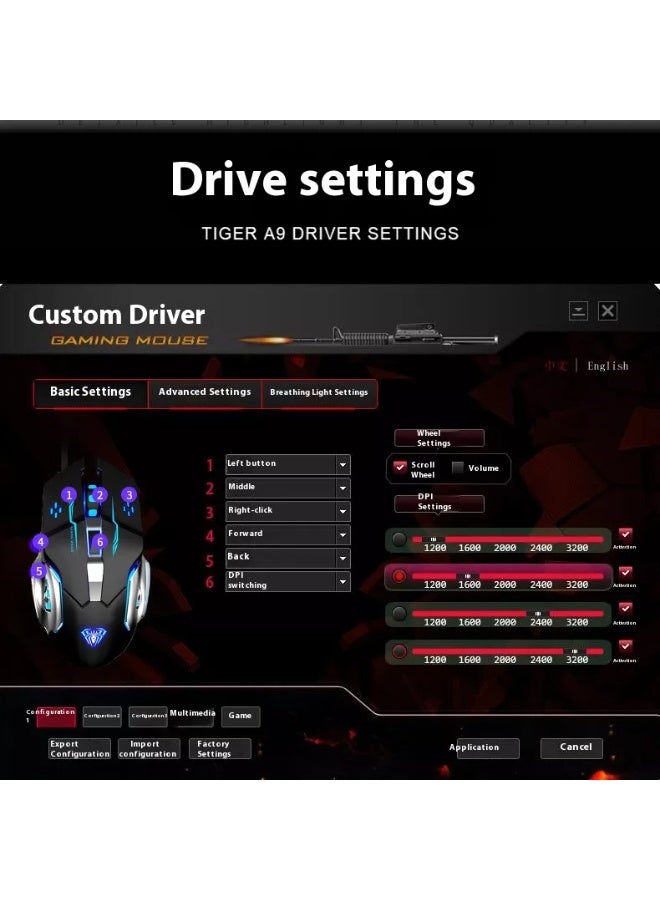Select the lit radio button of the 1600 row
Viewport: 660px width, 900px height.
399,576
